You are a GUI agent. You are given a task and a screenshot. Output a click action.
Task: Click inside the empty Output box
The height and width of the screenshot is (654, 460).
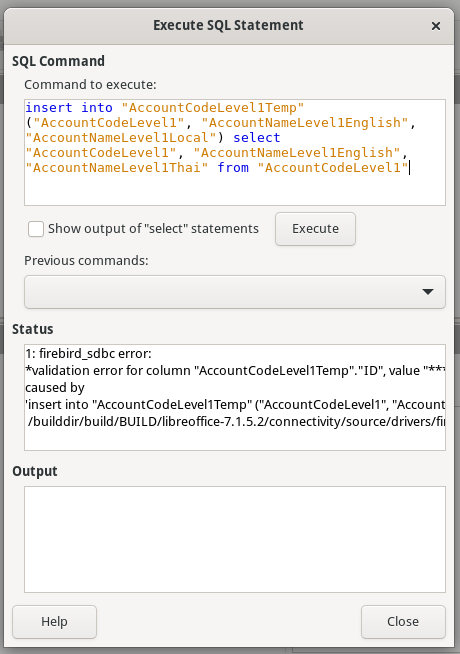point(235,539)
